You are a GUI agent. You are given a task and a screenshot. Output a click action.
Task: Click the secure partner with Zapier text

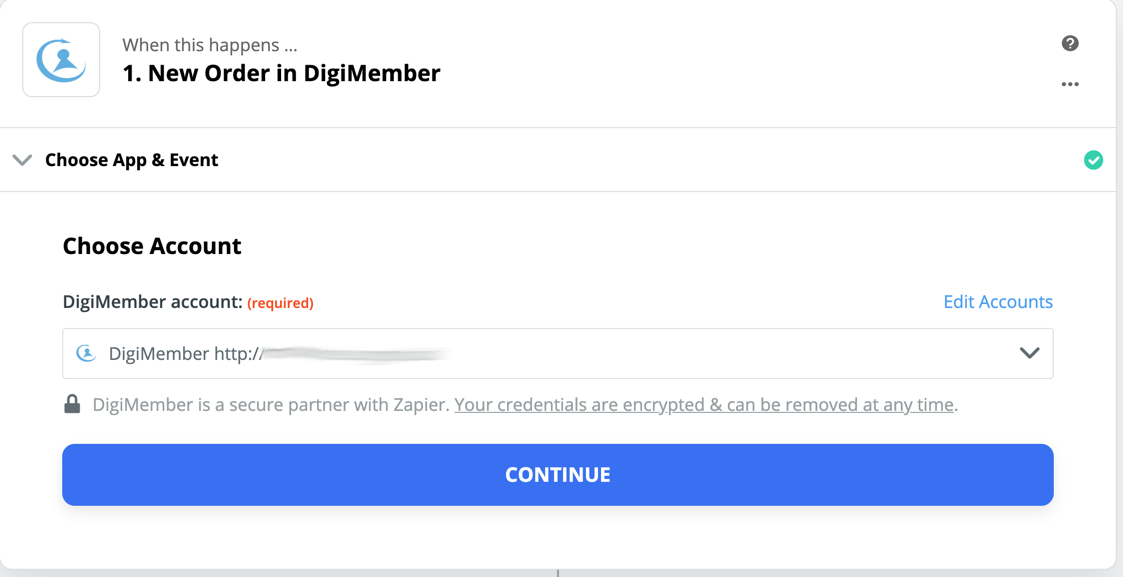pyautogui.click(x=270, y=405)
